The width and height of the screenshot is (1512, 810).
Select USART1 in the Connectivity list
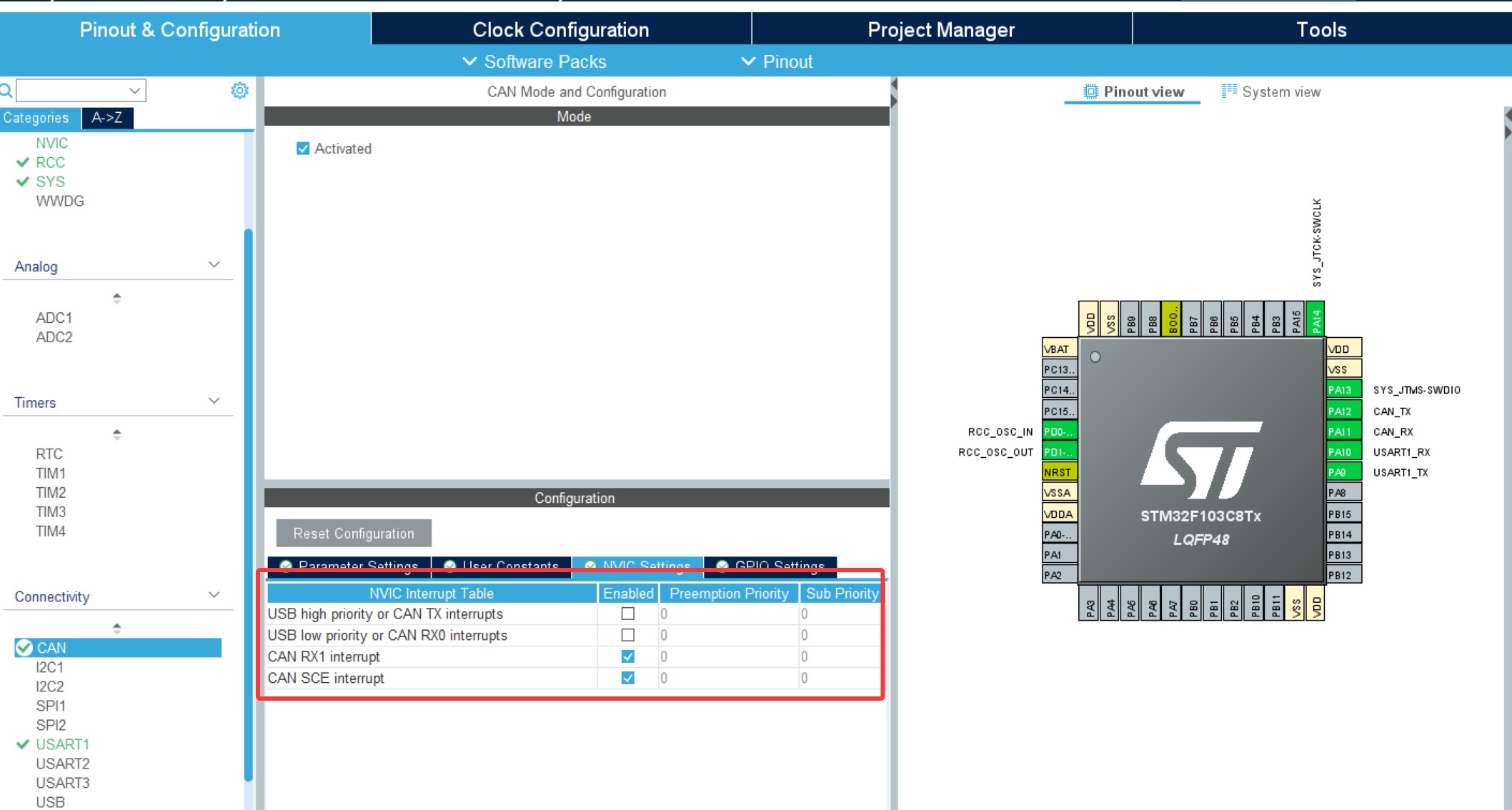tap(63, 744)
